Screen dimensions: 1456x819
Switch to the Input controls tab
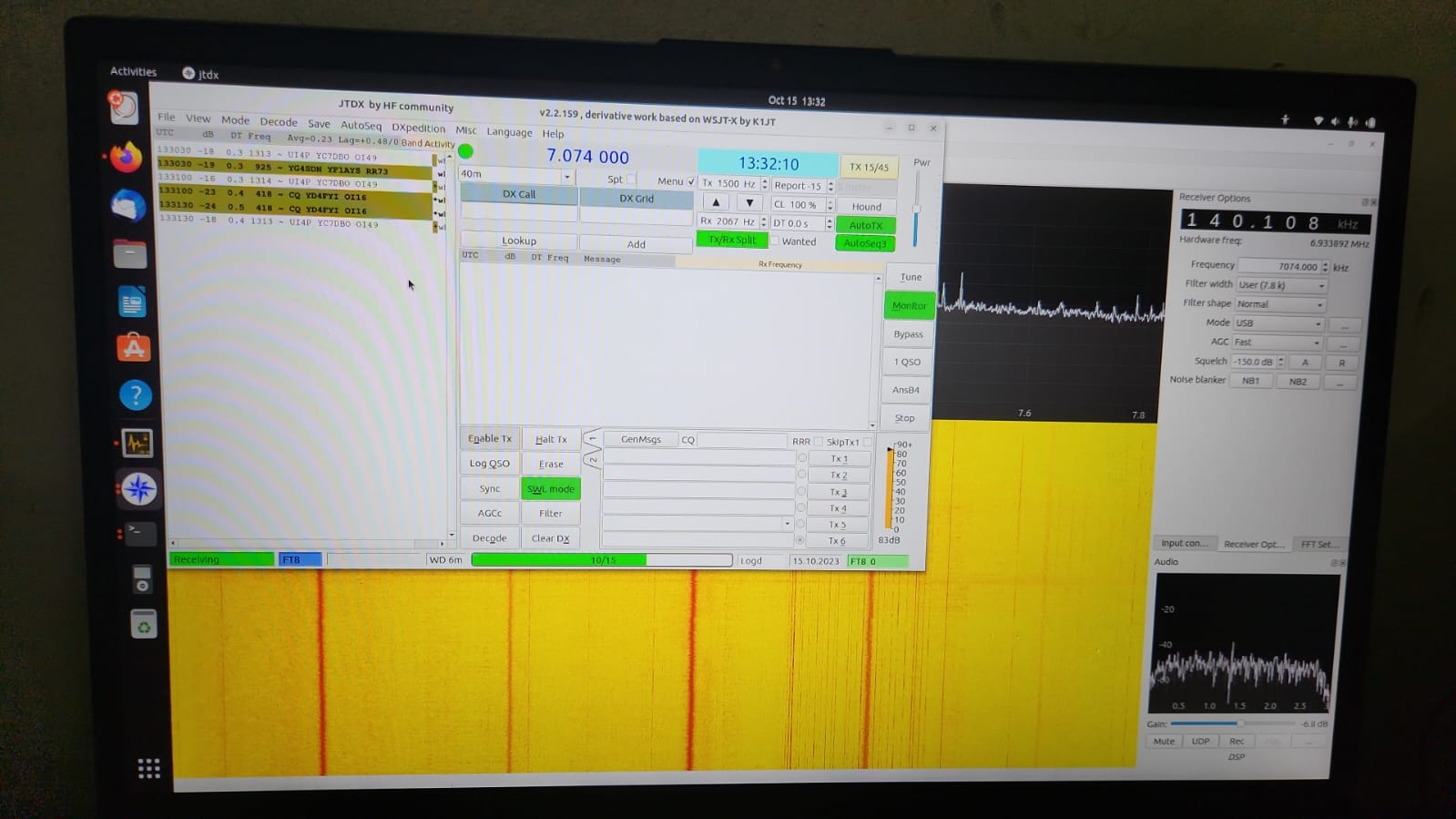point(1184,543)
